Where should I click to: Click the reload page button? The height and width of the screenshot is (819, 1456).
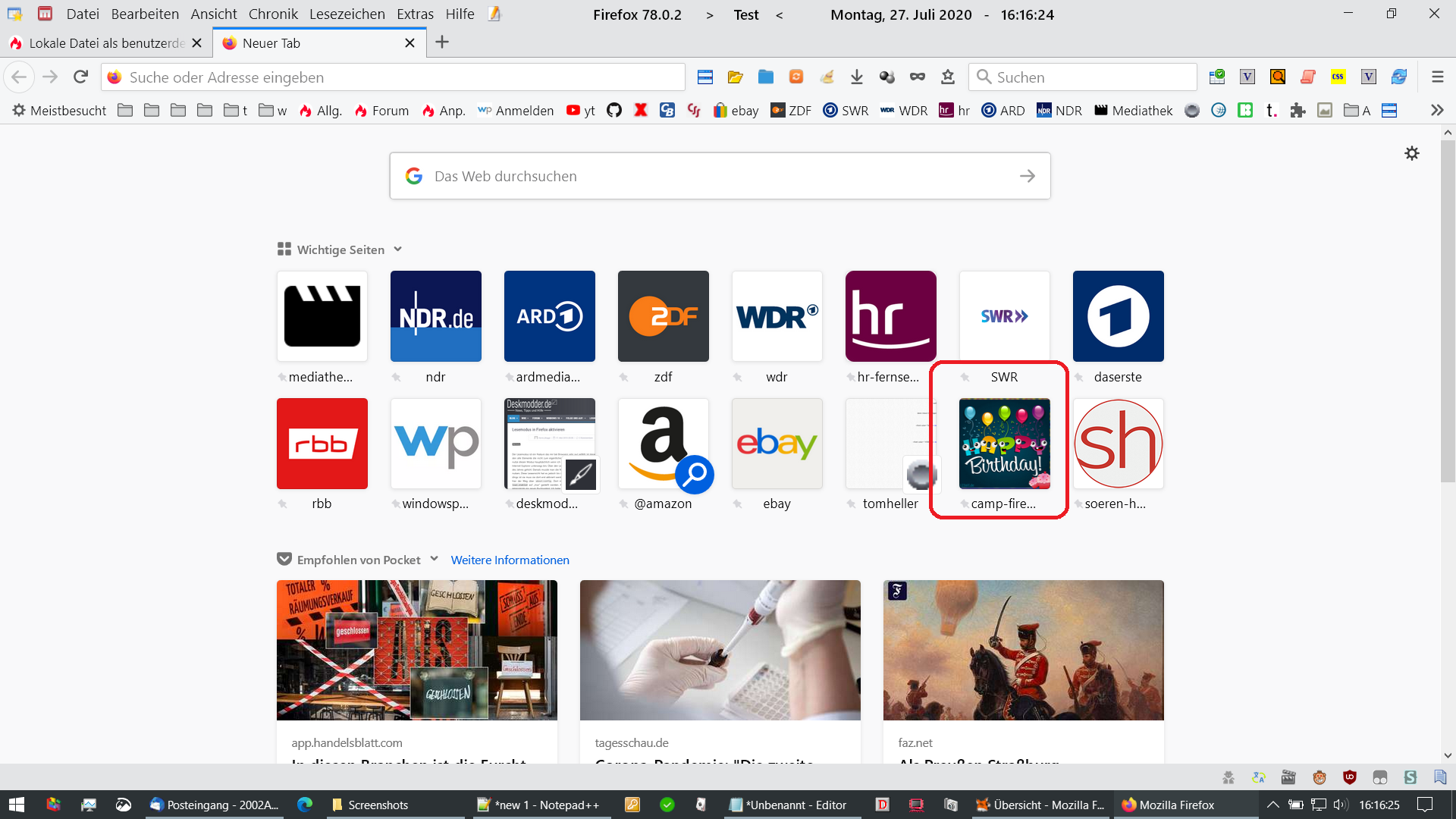pyautogui.click(x=80, y=77)
